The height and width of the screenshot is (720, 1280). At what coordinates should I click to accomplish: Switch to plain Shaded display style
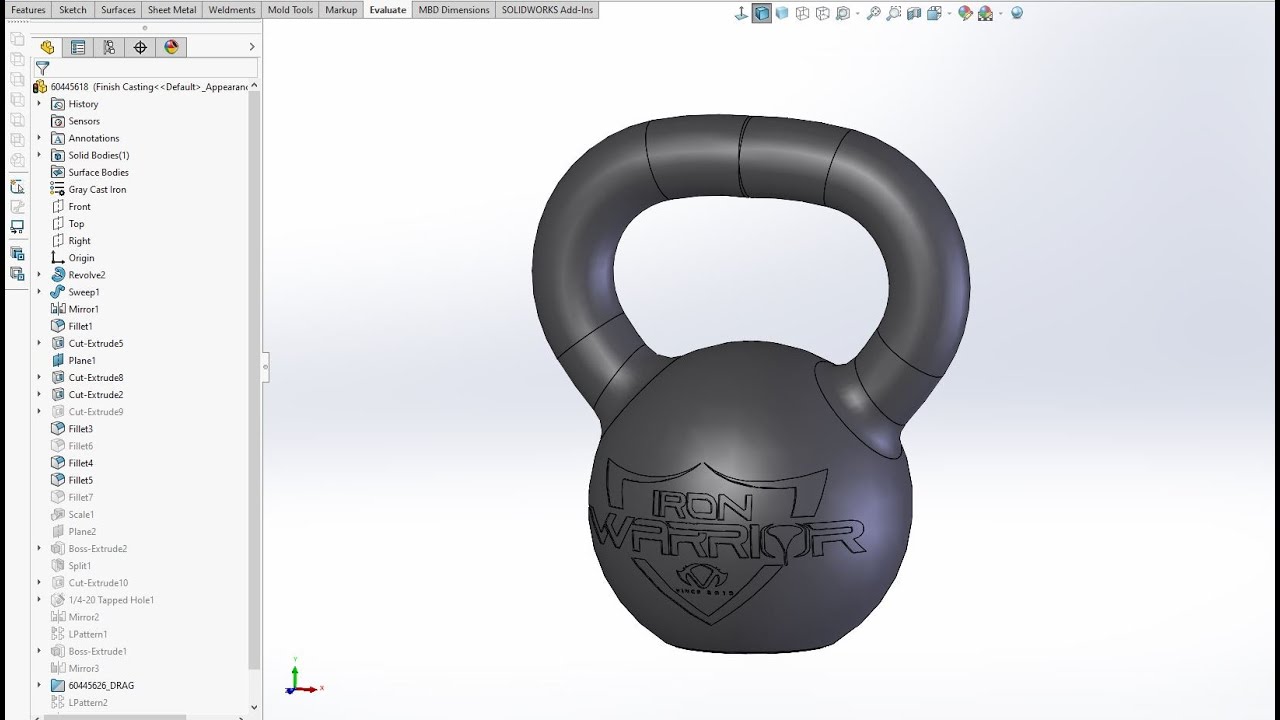coord(782,13)
